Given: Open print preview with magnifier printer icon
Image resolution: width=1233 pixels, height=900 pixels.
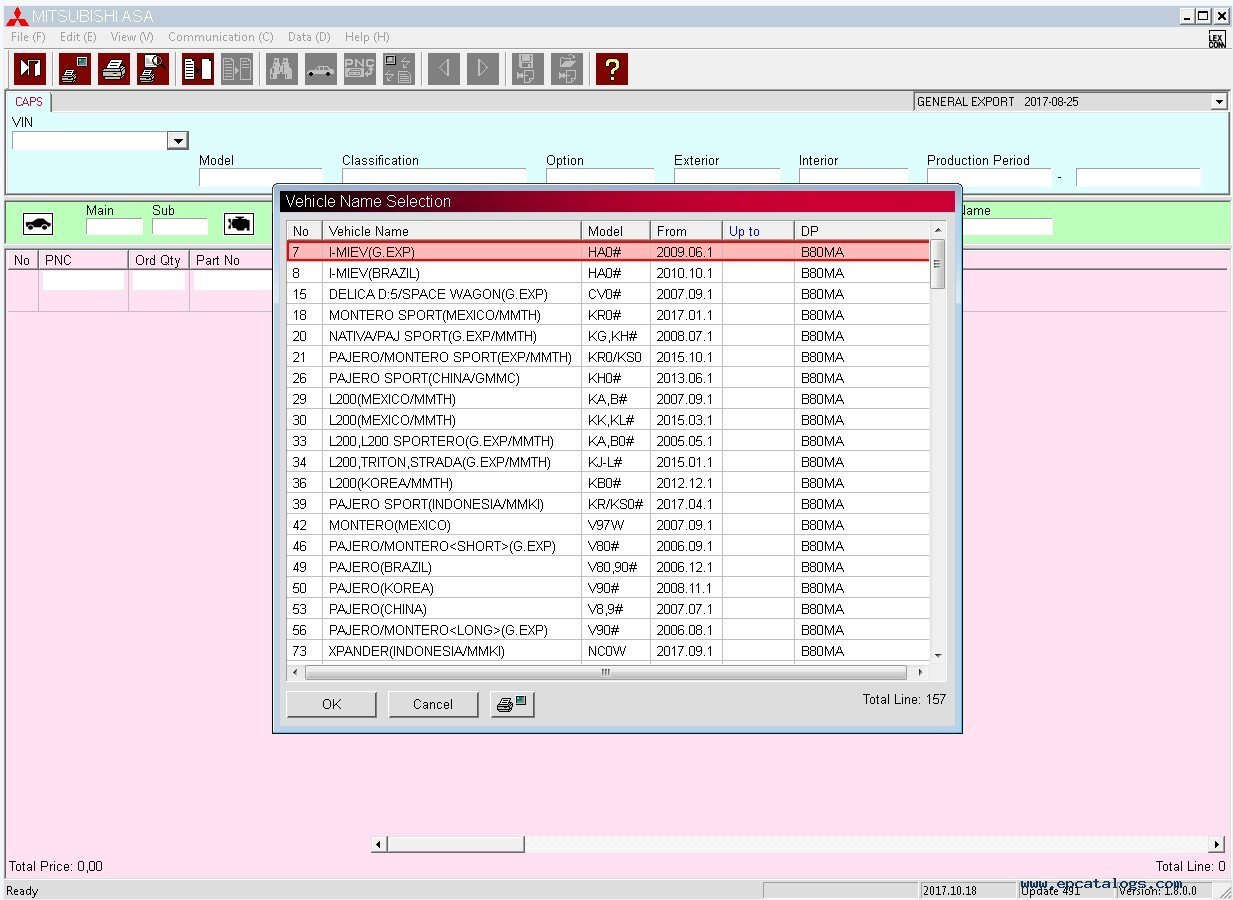Looking at the screenshot, I should click(153, 68).
